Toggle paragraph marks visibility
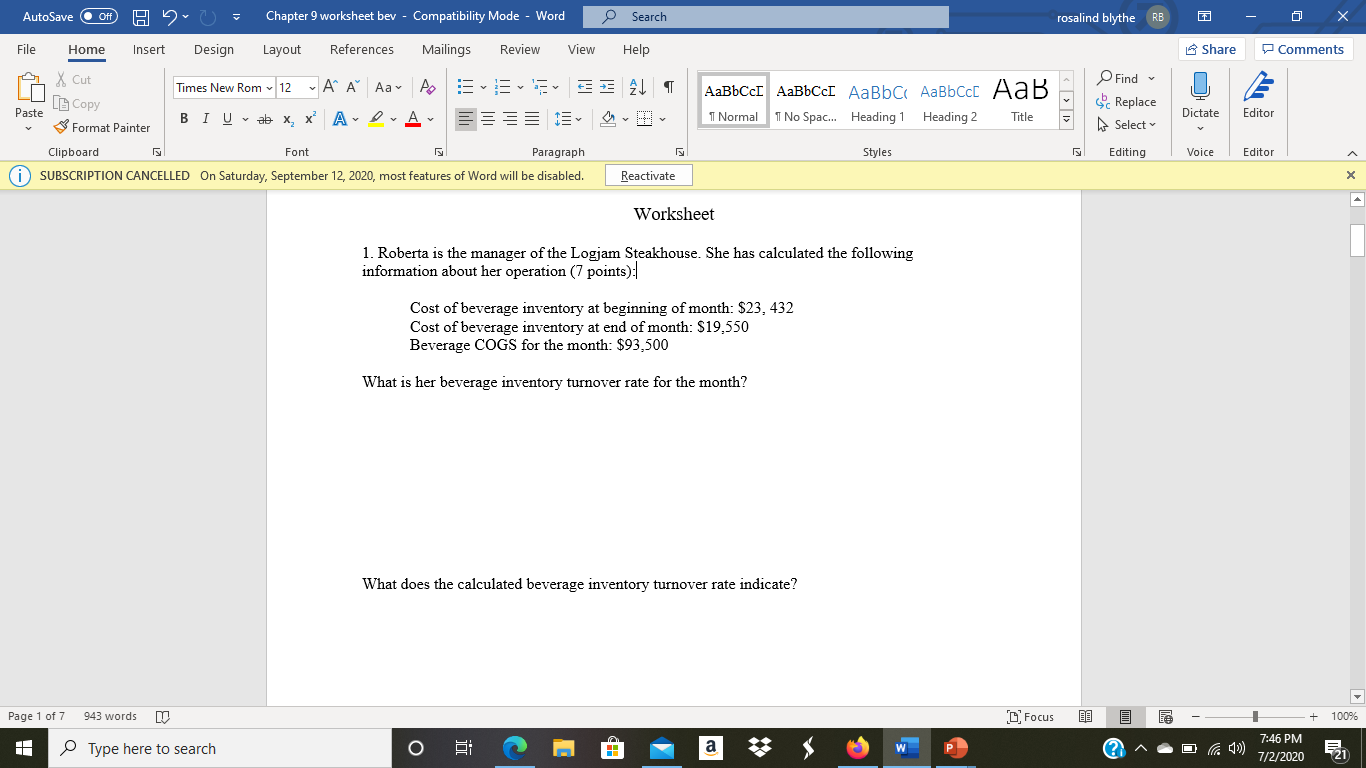 tap(668, 87)
